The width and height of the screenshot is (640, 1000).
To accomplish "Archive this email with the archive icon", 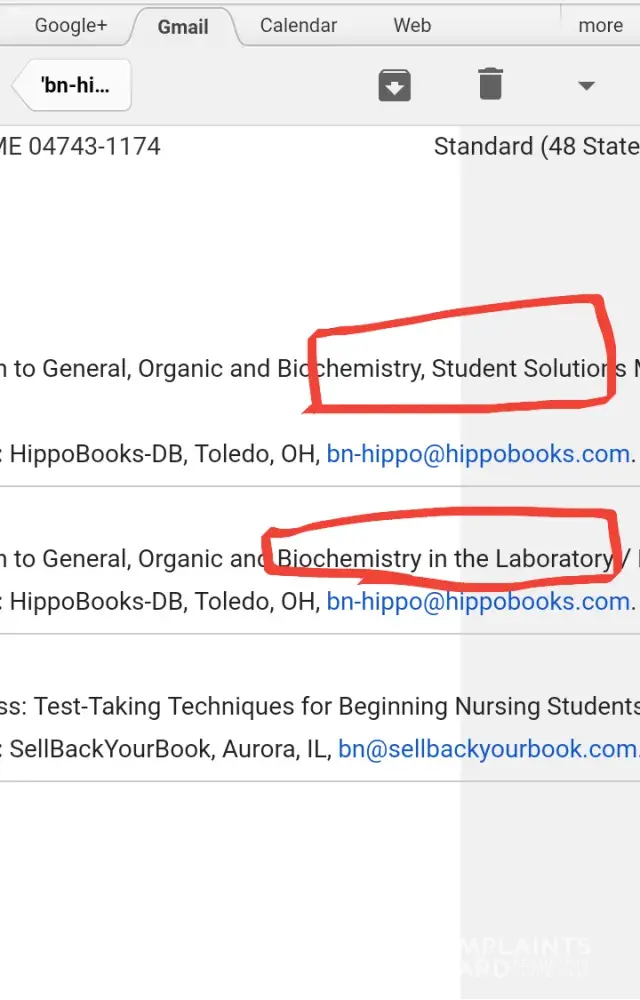I will pyautogui.click(x=395, y=86).
